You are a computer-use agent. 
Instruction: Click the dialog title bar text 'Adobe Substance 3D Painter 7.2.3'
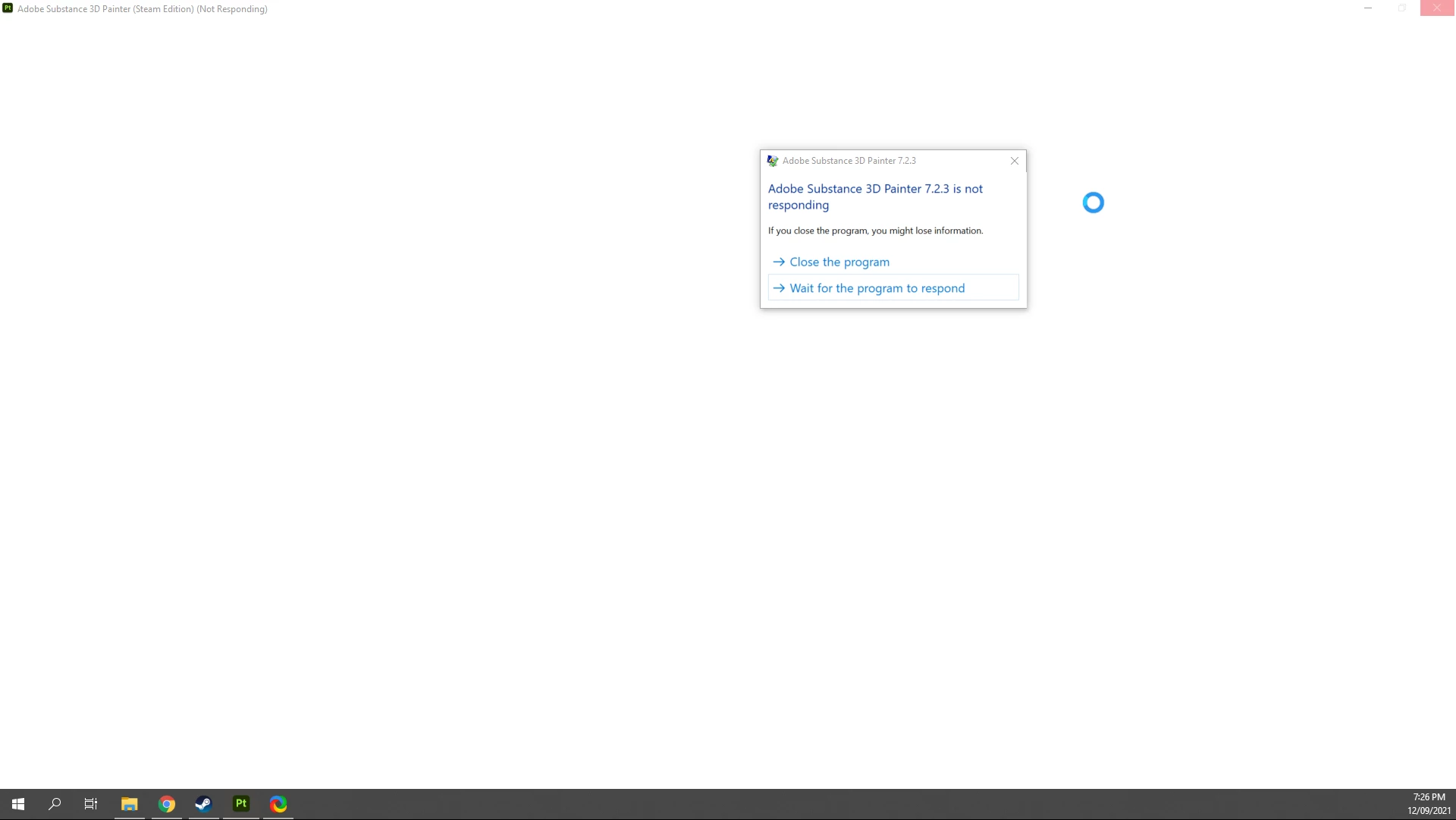point(849,161)
